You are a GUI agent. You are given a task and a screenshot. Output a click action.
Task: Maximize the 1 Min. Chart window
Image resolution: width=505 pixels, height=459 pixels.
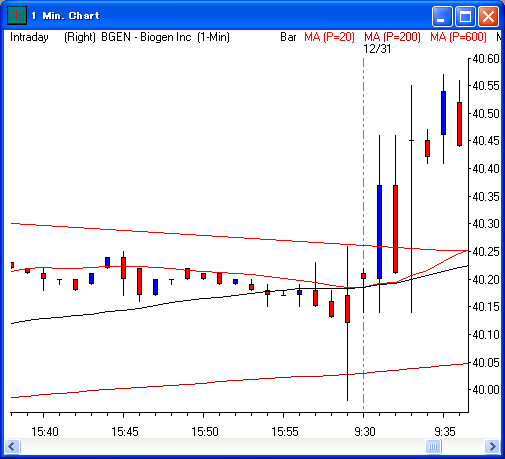coord(465,16)
